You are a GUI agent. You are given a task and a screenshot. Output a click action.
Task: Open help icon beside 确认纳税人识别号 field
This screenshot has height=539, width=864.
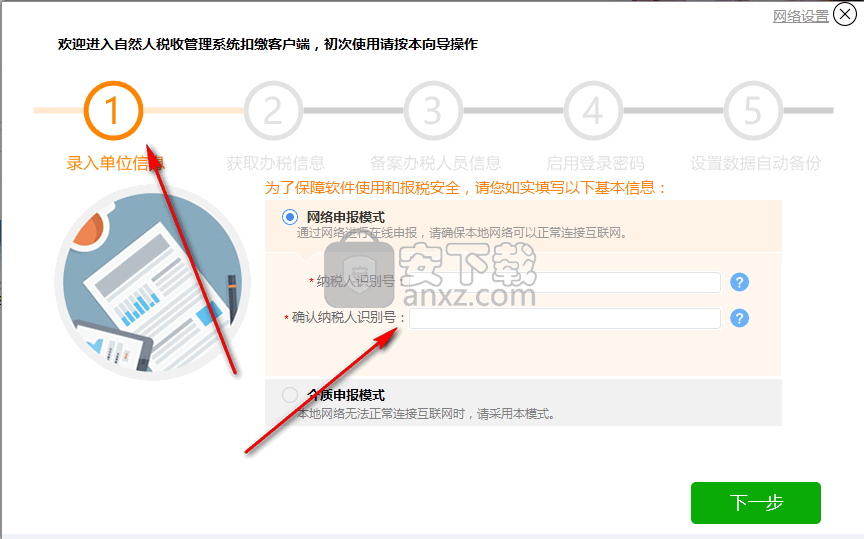coord(739,318)
